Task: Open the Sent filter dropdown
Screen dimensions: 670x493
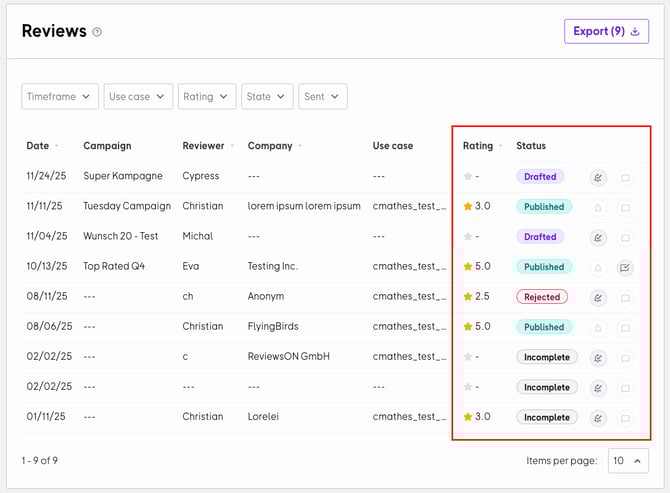Action: tap(322, 97)
